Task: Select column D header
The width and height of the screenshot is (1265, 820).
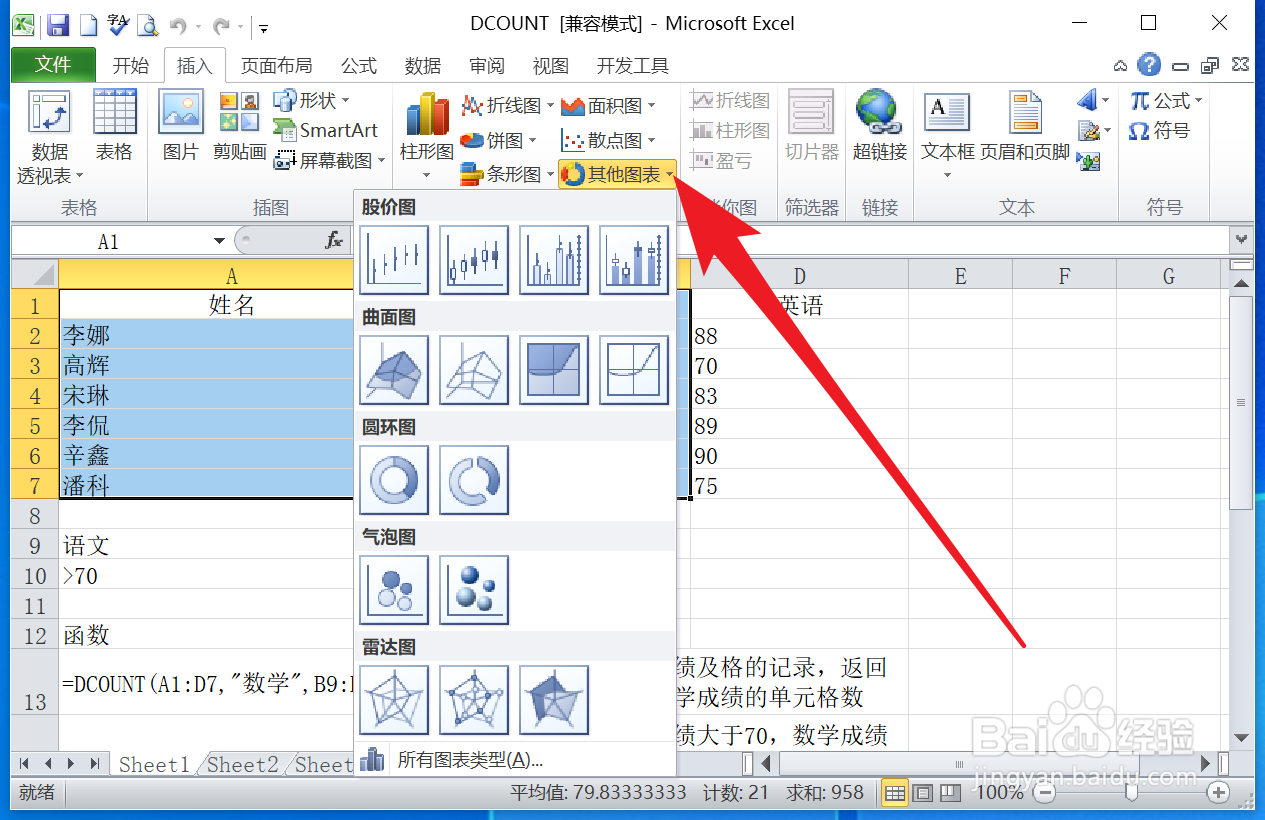Action: pyautogui.click(x=799, y=276)
